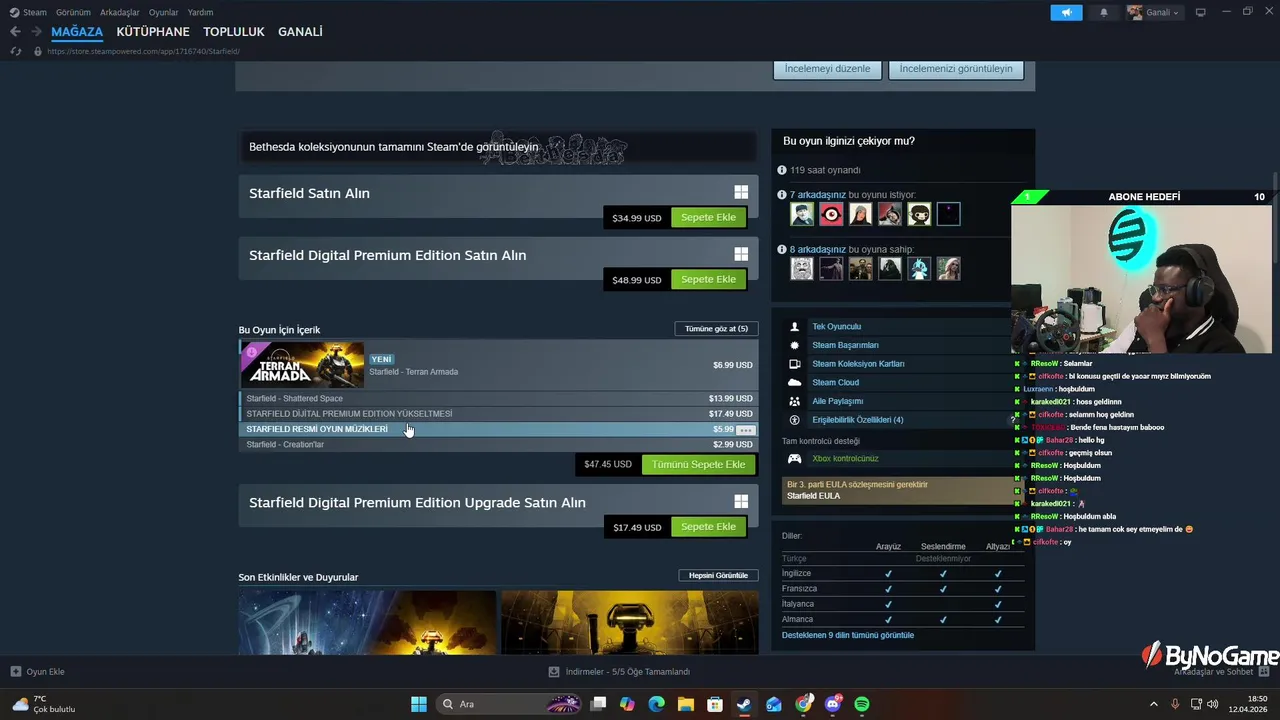This screenshot has height=720, width=1280.
Task: Open the notifications bell icon
Action: pos(1104,12)
